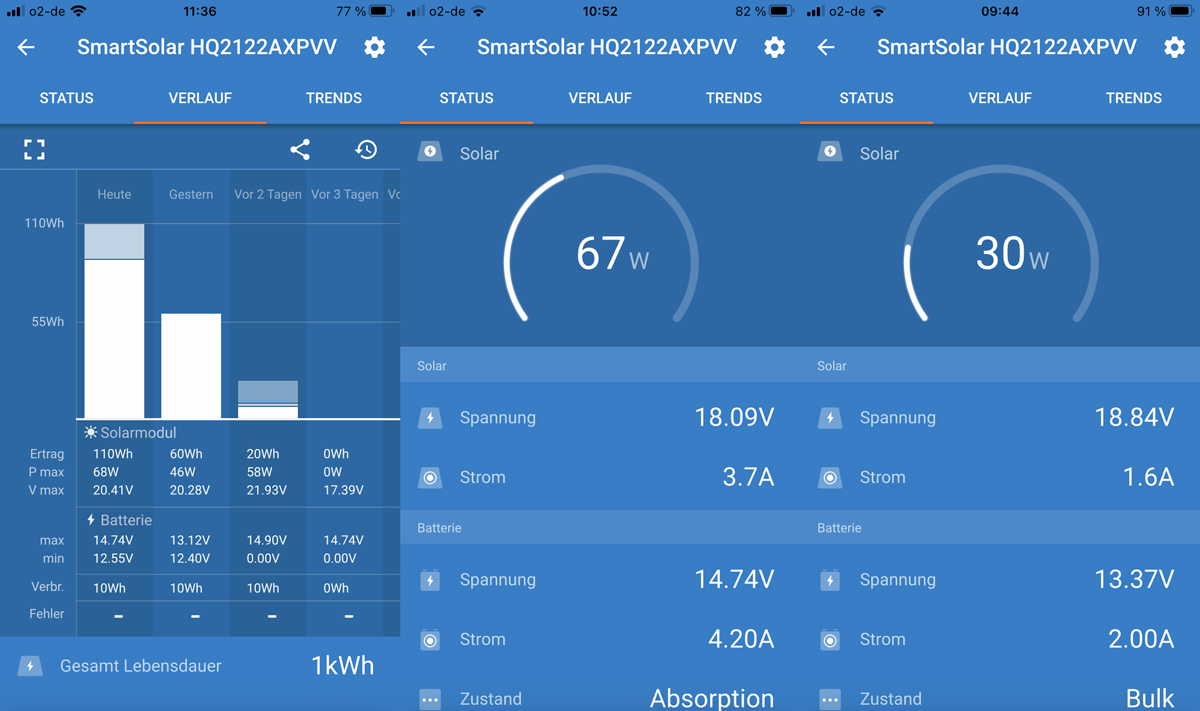1200x711 pixels.
Task: Click solar Spannung icon beside 18.09V
Action: click(430, 418)
